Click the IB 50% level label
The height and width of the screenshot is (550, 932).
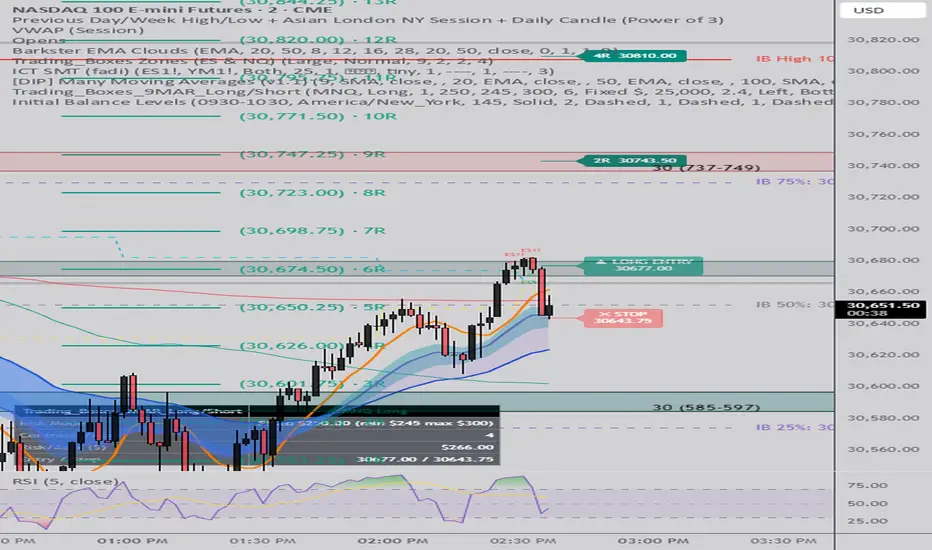click(x=795, y=304)
